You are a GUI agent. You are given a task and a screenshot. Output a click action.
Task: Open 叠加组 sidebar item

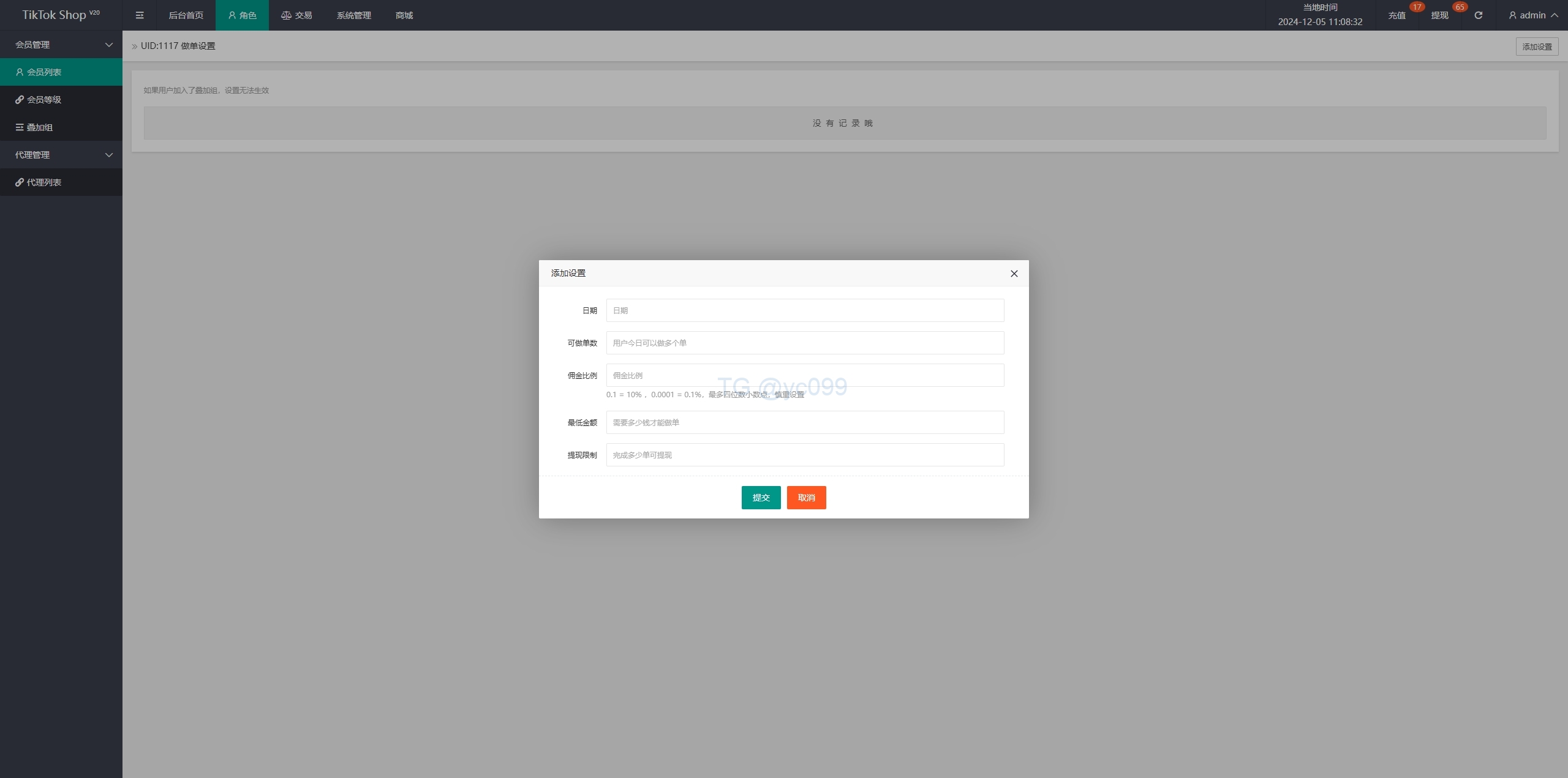(x=40, y=127)
